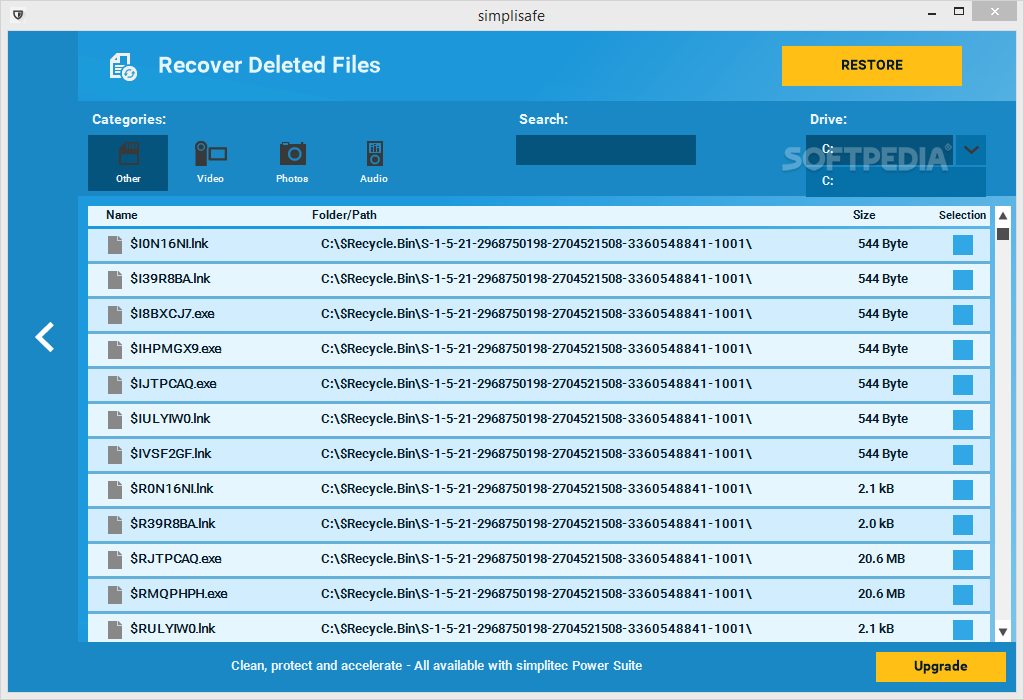Click file icon of $IVSF2GF.lnk

(x=115, y=454)
